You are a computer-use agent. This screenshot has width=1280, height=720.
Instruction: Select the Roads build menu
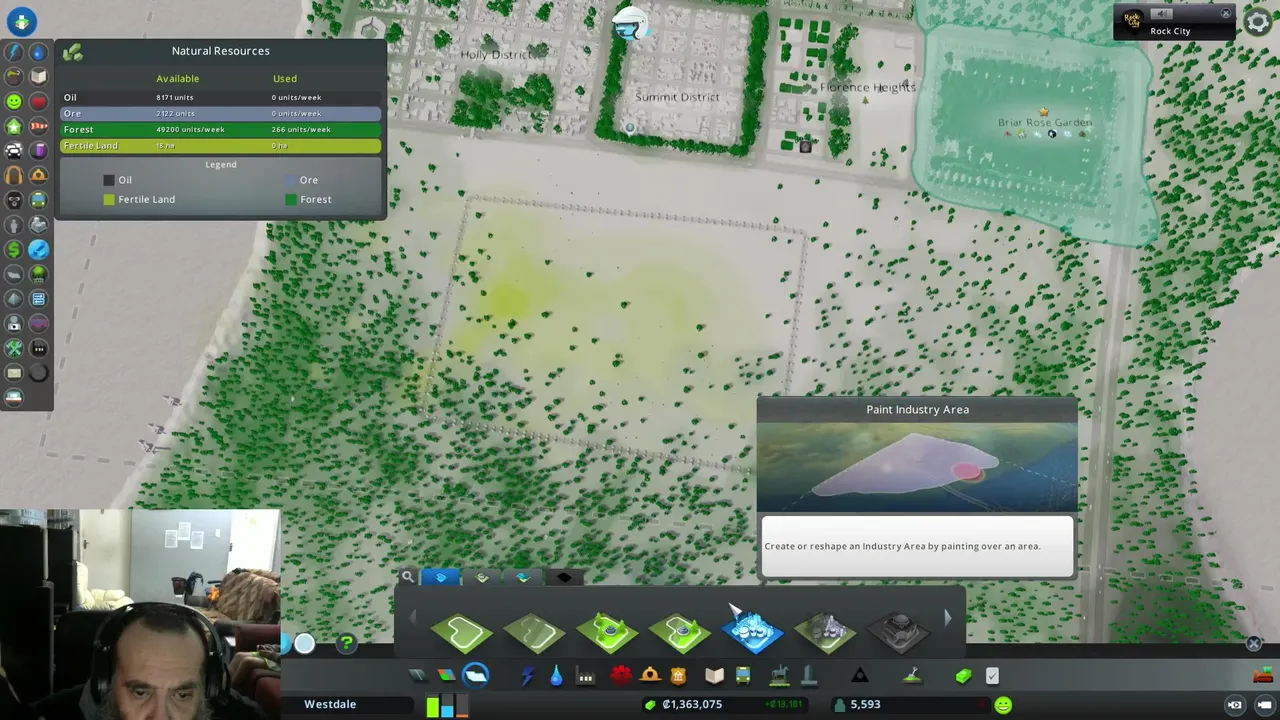click(417, 676)
